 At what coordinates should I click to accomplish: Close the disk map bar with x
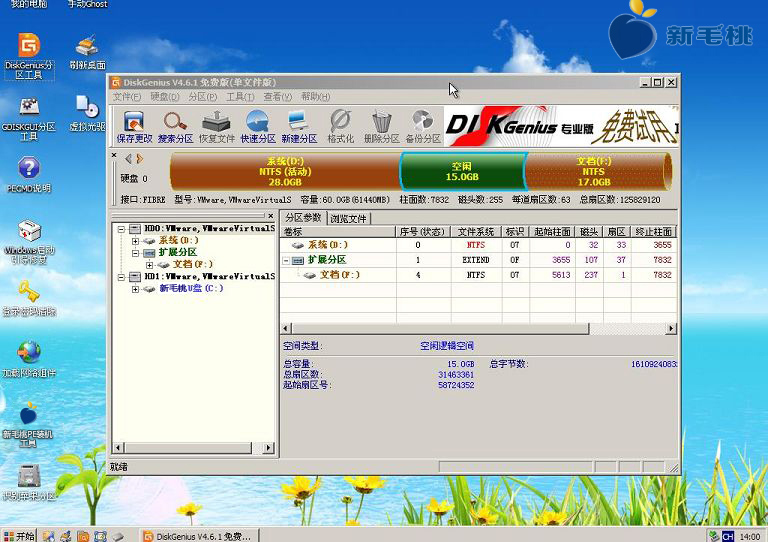point(114,155)
